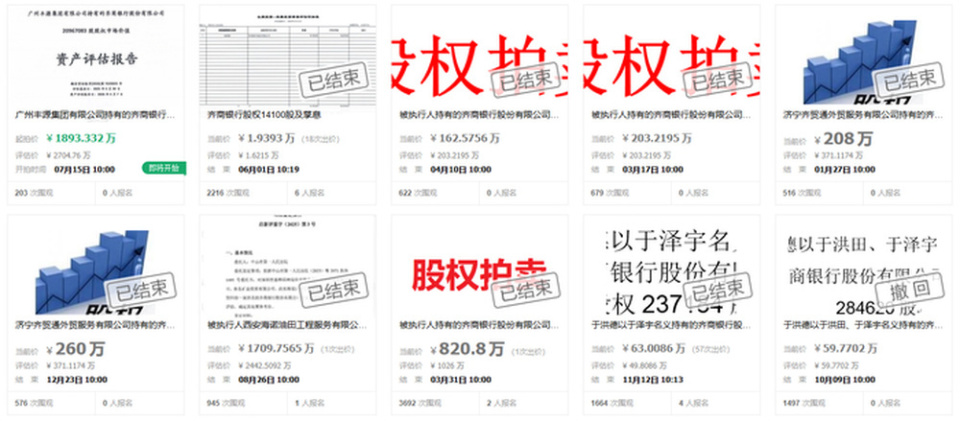Click the current price ¥59.7702万
Image resolution: width=960 pixels, height=421 pixels.
(x=846, y=348)
